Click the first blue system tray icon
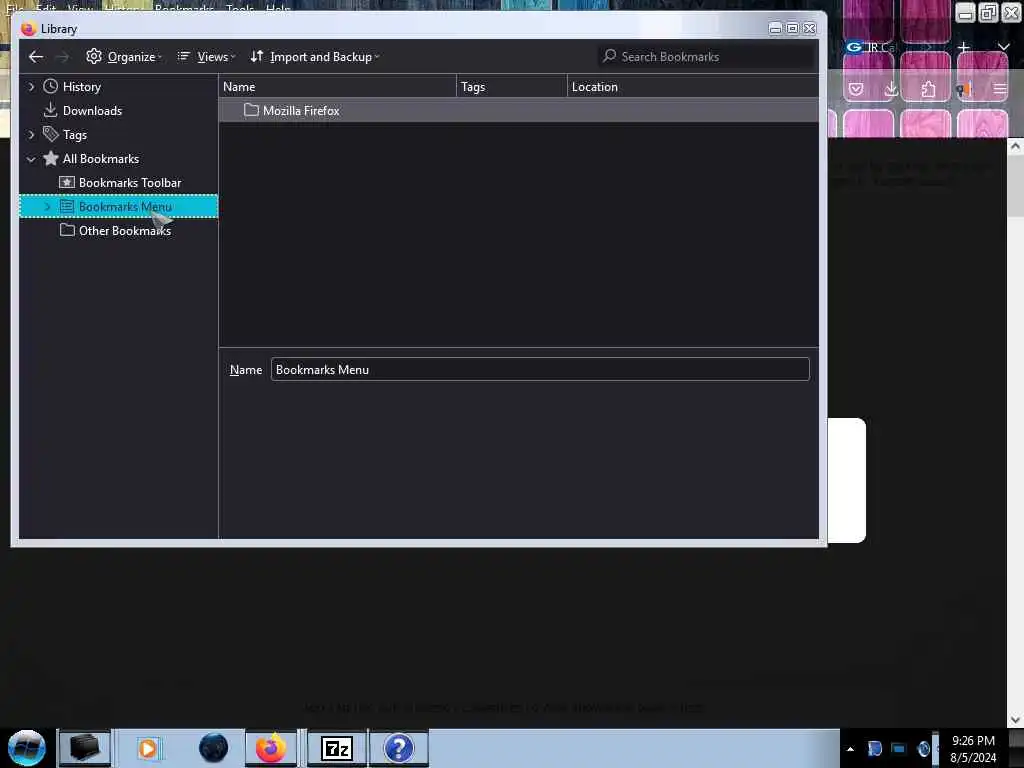The width and height of the screenshot is (1024, 768). [875, 749]
